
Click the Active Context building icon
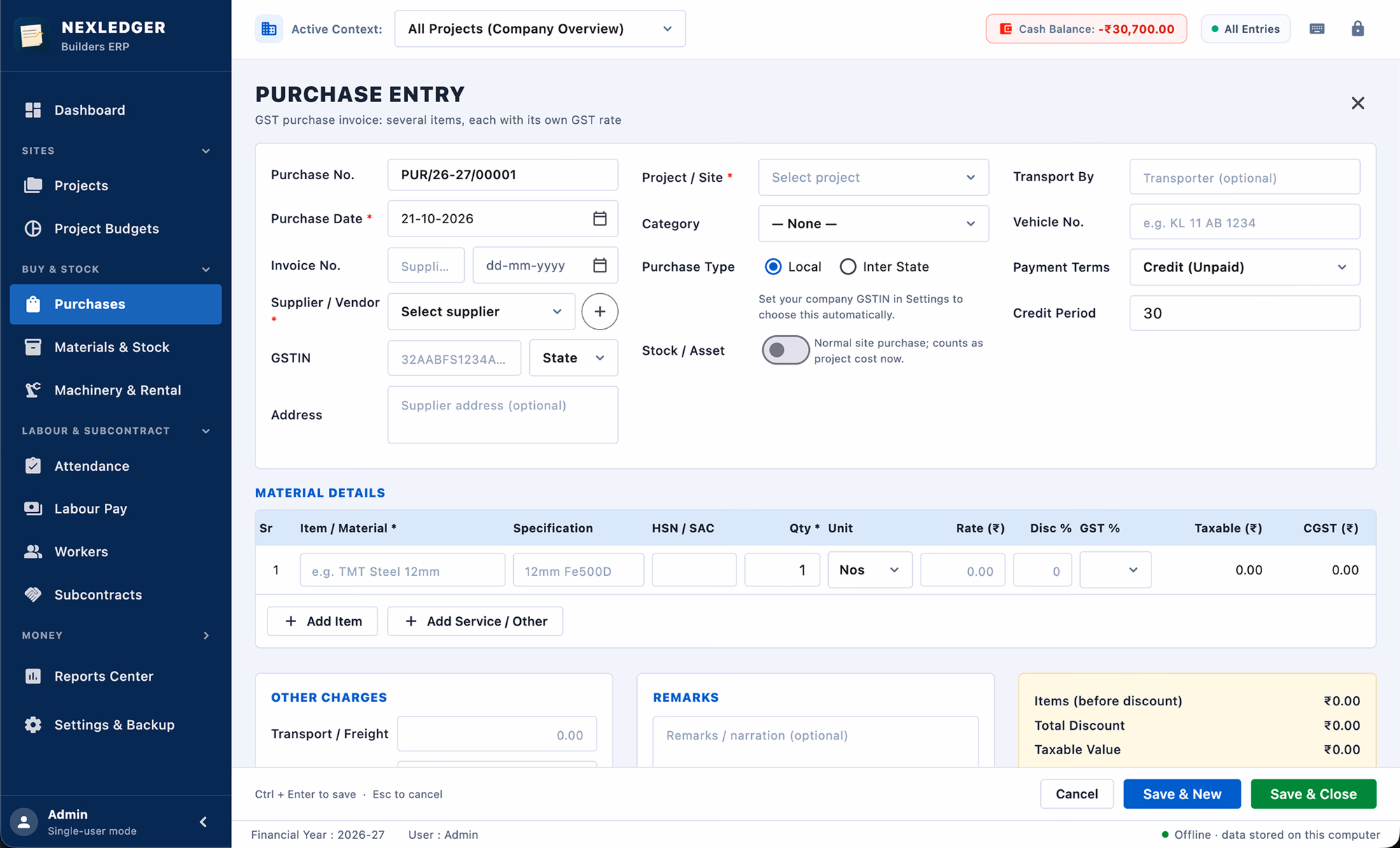click(x=269, y=29)
